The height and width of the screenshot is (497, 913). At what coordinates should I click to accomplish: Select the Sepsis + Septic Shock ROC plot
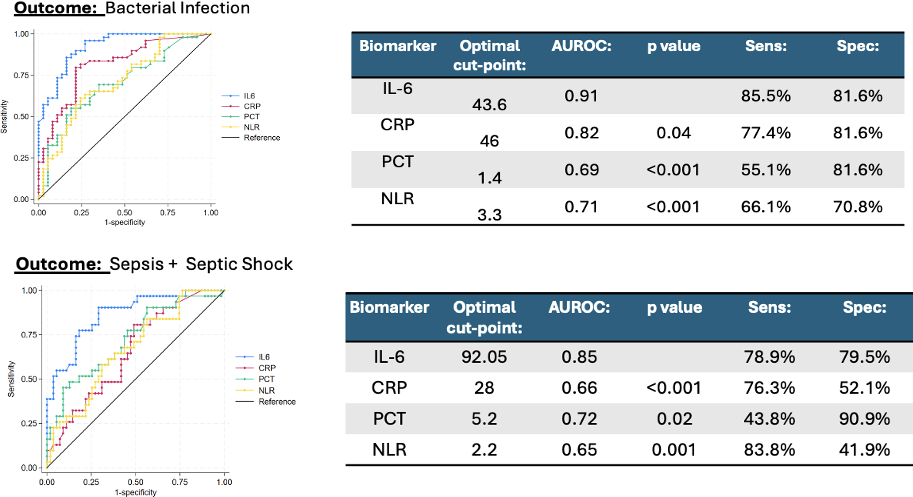pyautogui.click(x=136, y=378)
